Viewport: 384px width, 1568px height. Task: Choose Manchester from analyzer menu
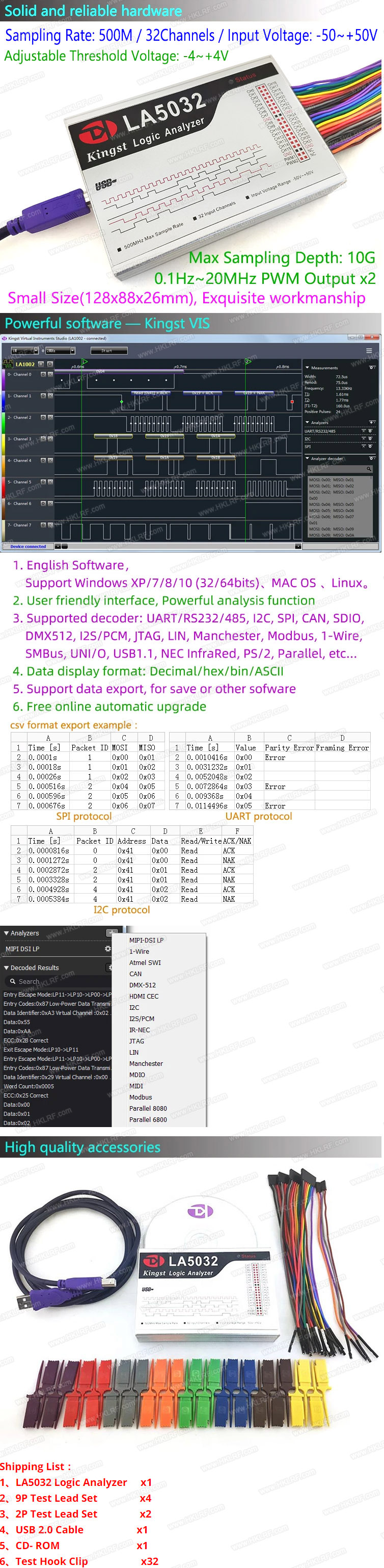coord(146,1063)
